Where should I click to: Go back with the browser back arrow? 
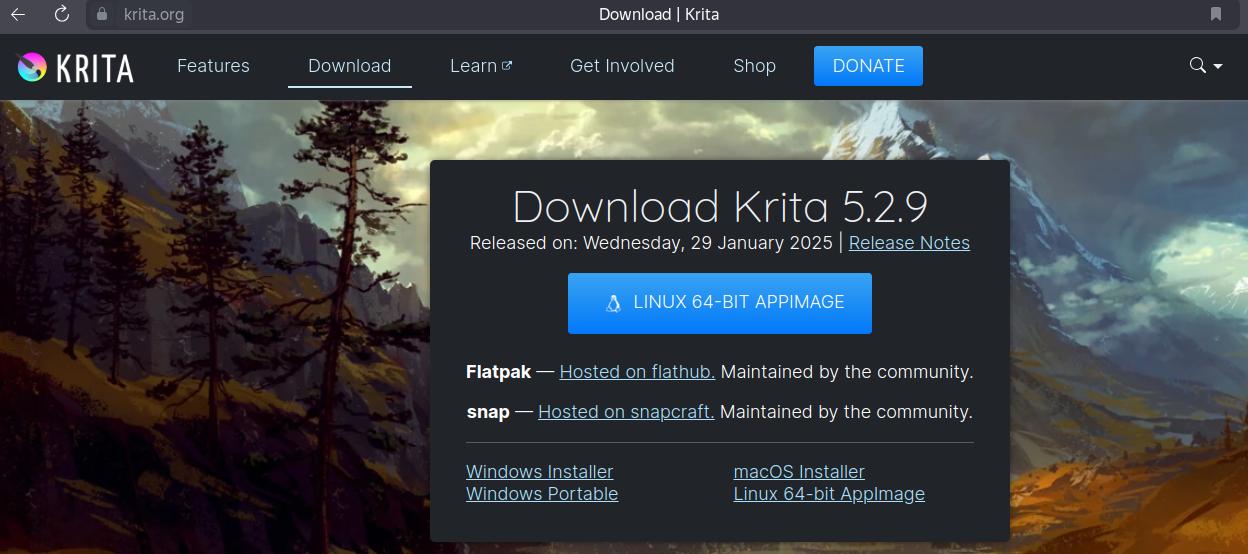tap(18, 14)
